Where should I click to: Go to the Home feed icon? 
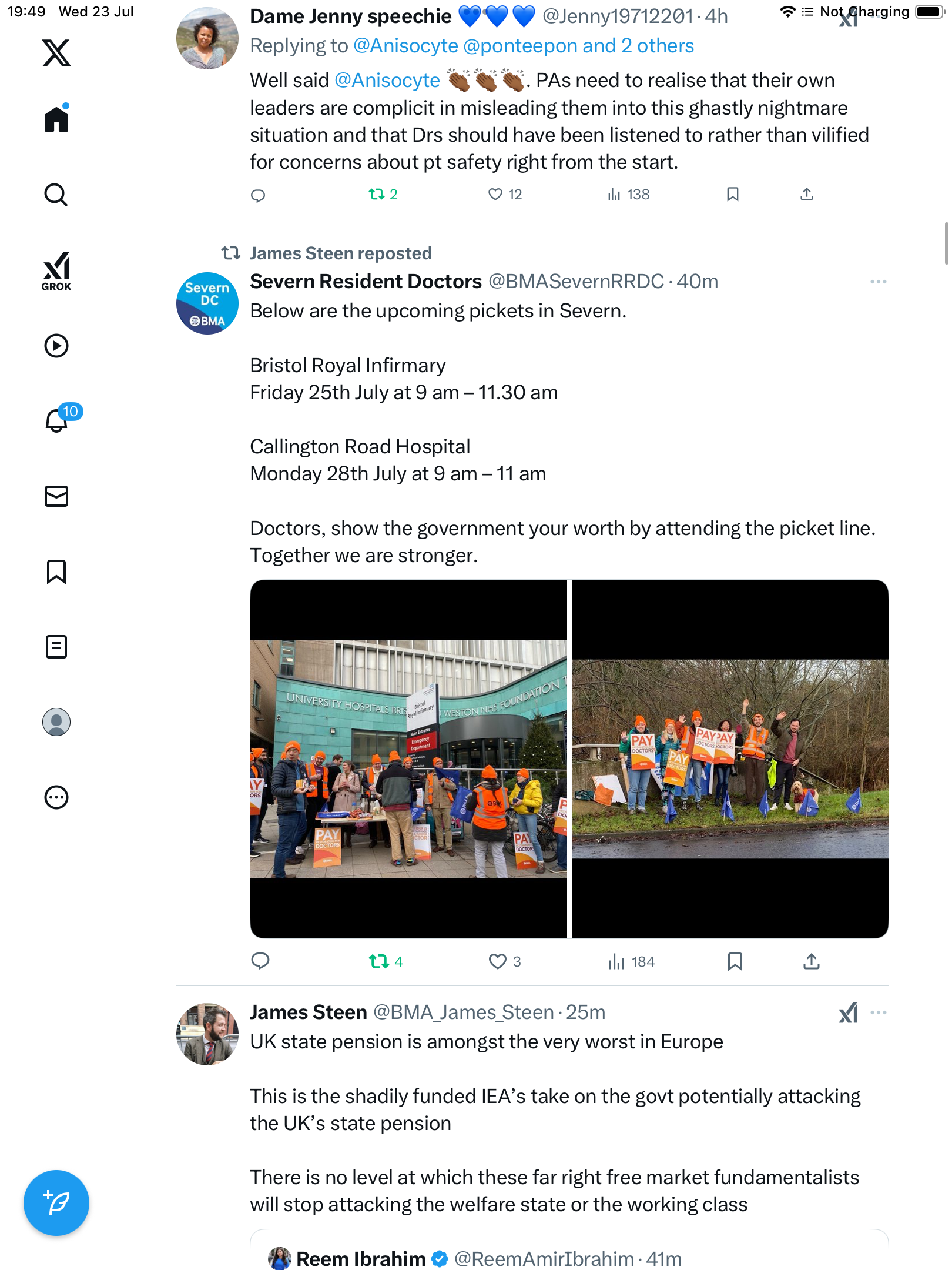[56, 118]
